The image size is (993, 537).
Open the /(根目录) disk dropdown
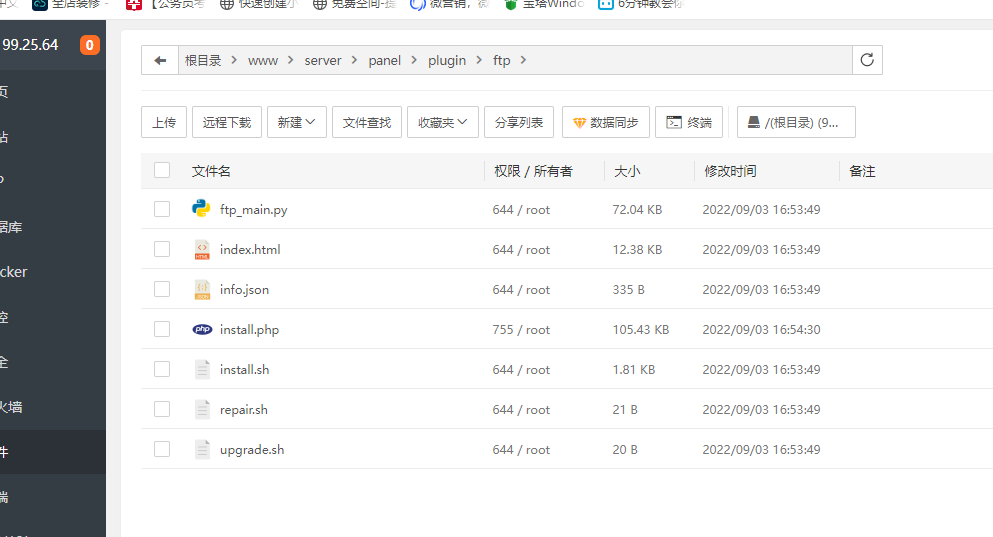[x=796, y=122]
